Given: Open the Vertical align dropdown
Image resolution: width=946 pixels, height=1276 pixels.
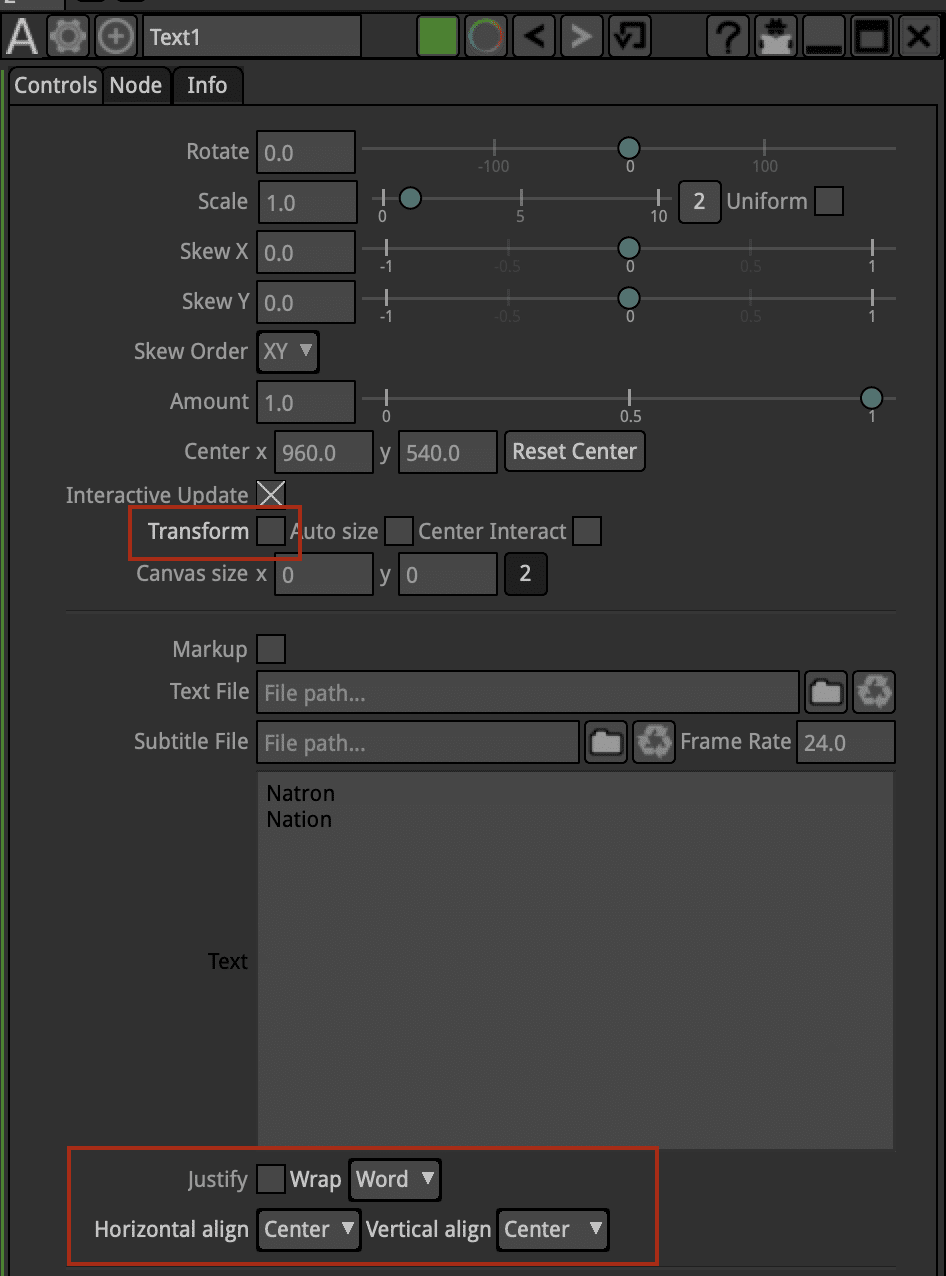Looking at the screenshot, I should coord(553,1229).
